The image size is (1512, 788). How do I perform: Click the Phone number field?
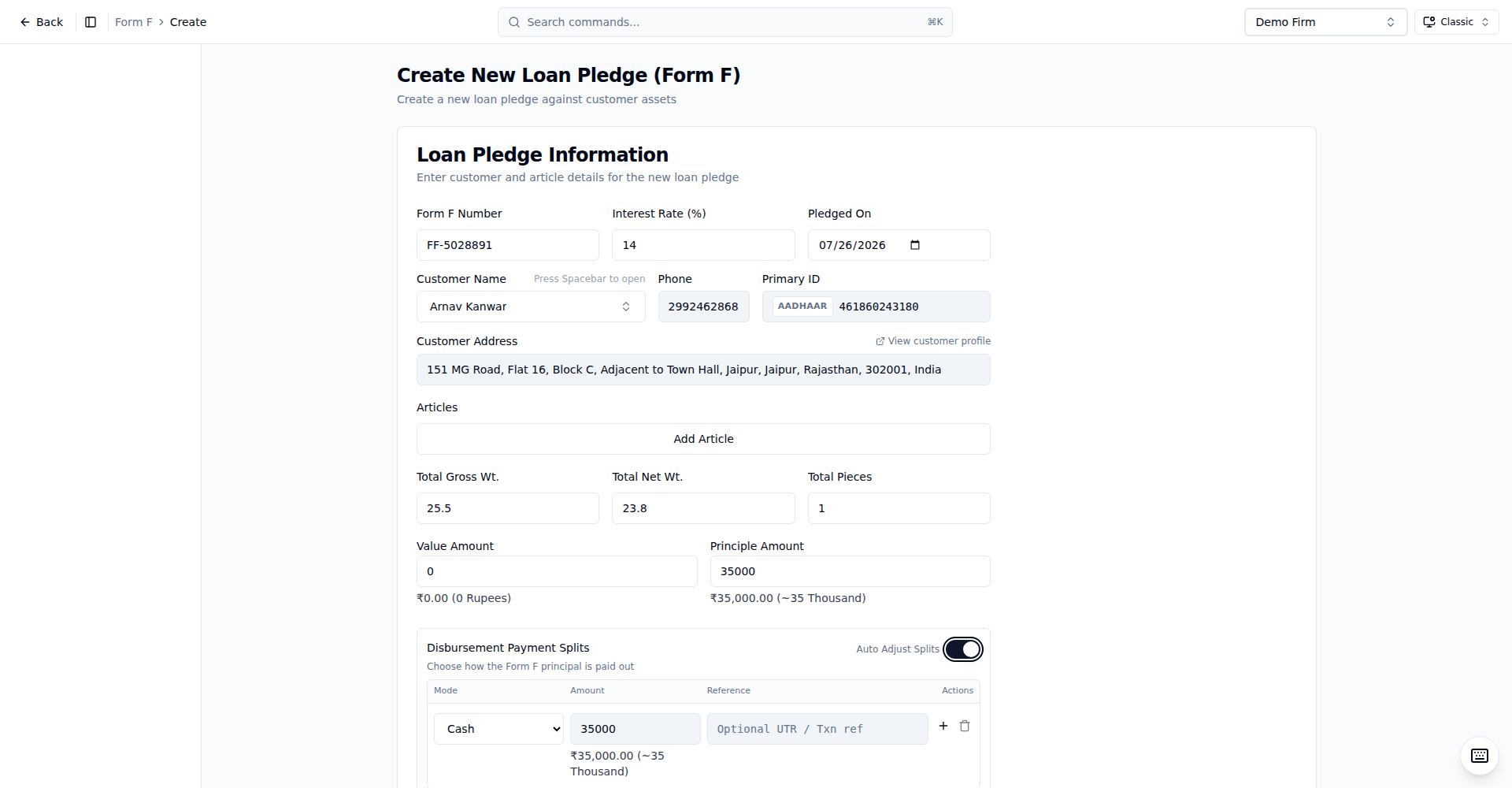click(703, 307)
